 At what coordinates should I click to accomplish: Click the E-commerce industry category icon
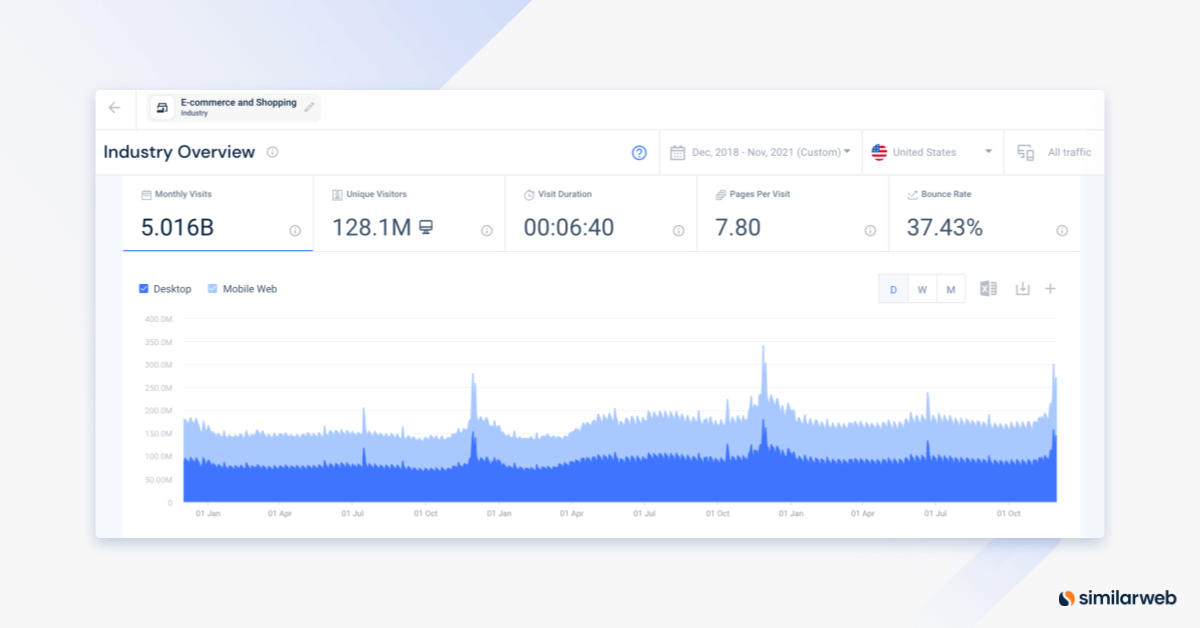point(162,108)
